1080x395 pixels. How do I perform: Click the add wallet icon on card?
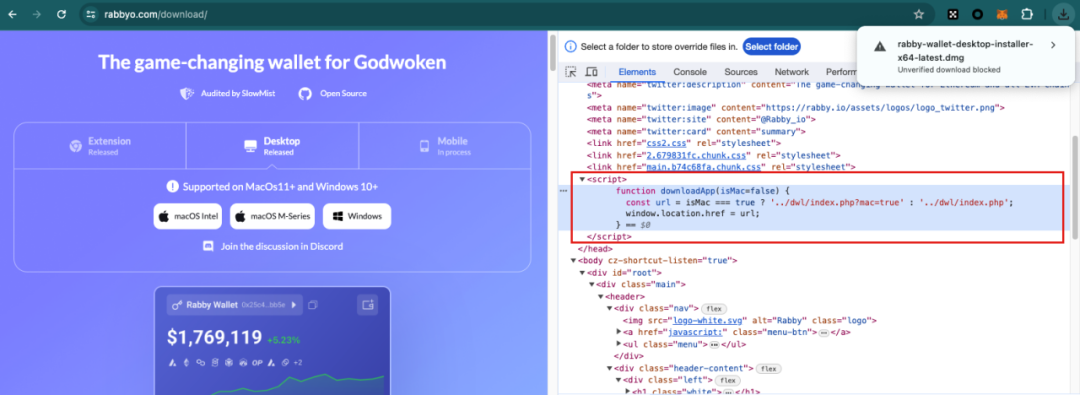(367, 305)
